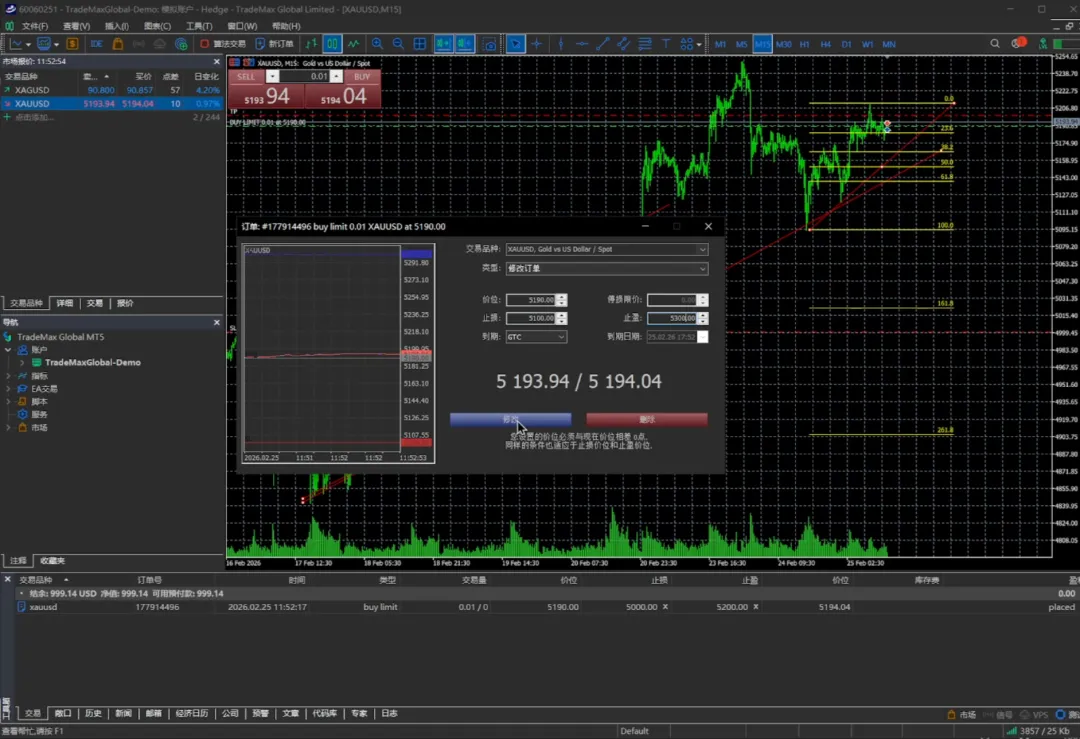The image size is (1080, 739).
Task: Open the 文件(F) menu
Action: [x=34, y=26]
